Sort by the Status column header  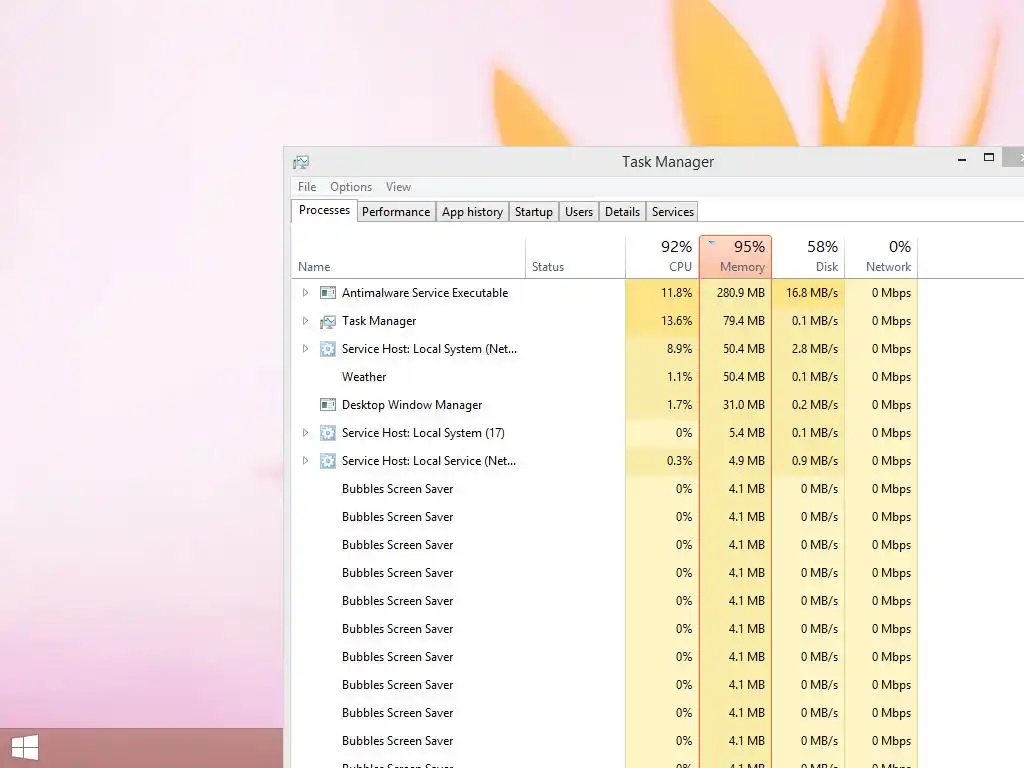(575, 257)
